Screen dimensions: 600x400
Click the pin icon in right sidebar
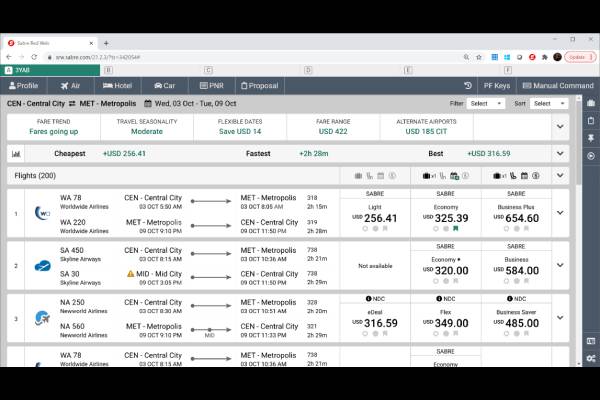pyautogui.click(x=591, y=138)
